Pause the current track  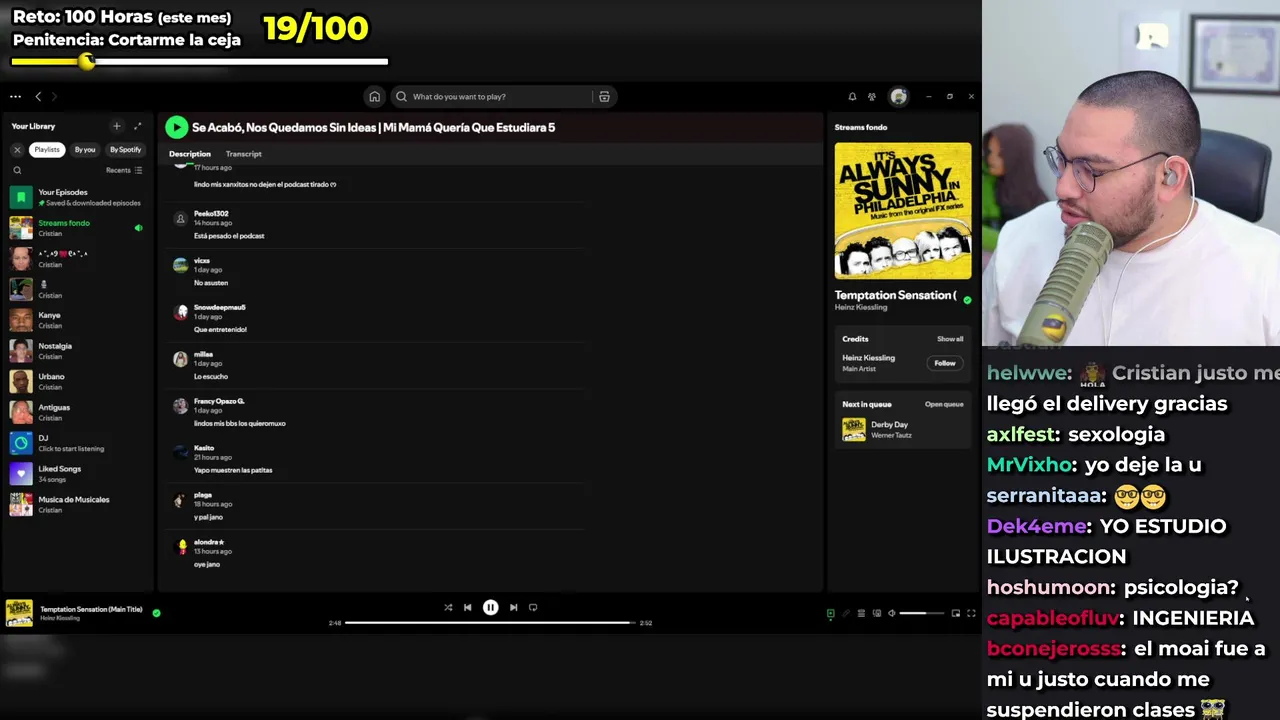[x=490, y=607]
